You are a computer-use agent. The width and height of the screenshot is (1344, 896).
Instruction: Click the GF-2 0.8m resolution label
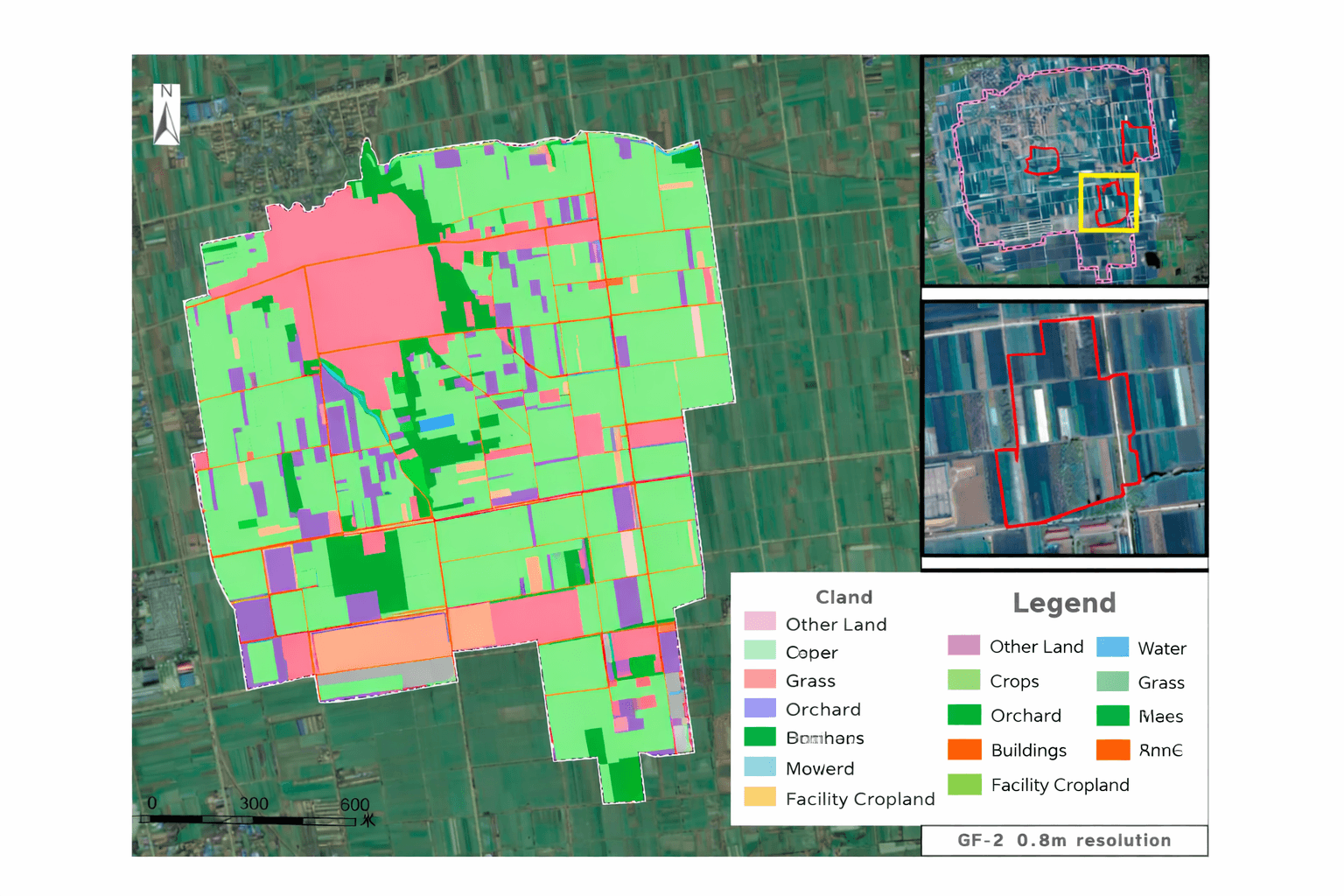[x=1064, y=841]
